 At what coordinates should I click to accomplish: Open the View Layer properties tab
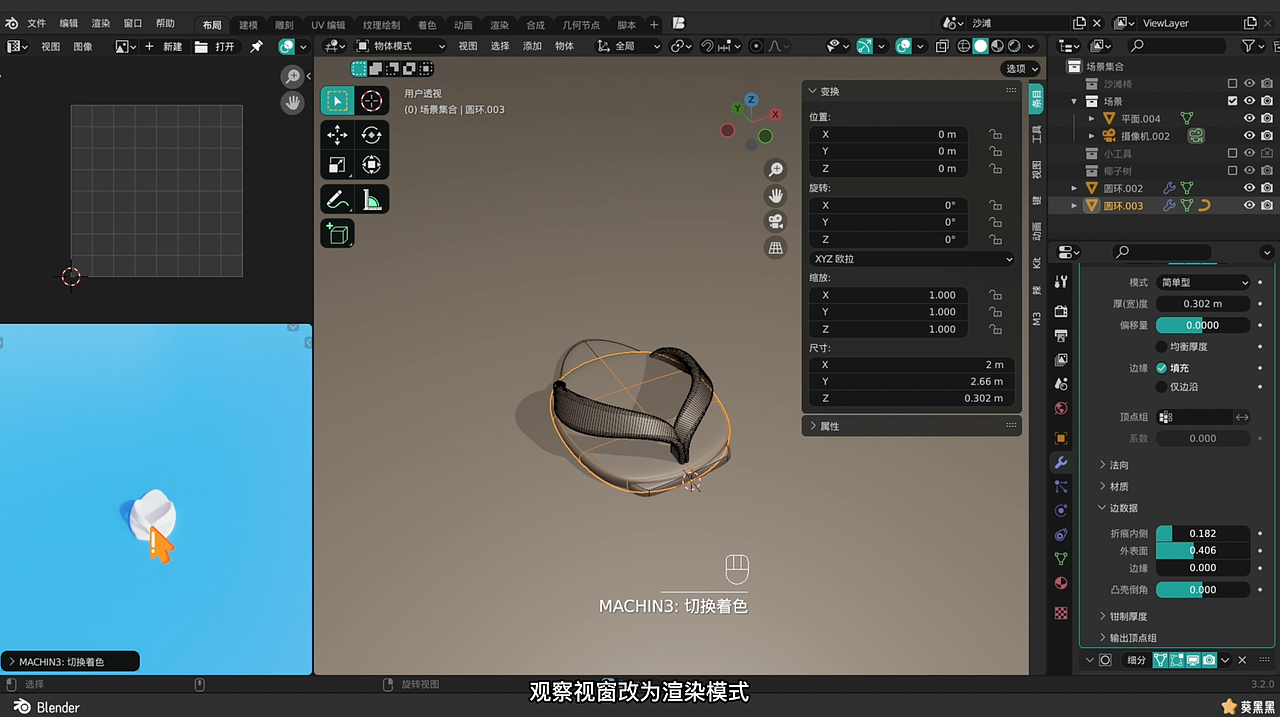click(x=1061, y=359)
